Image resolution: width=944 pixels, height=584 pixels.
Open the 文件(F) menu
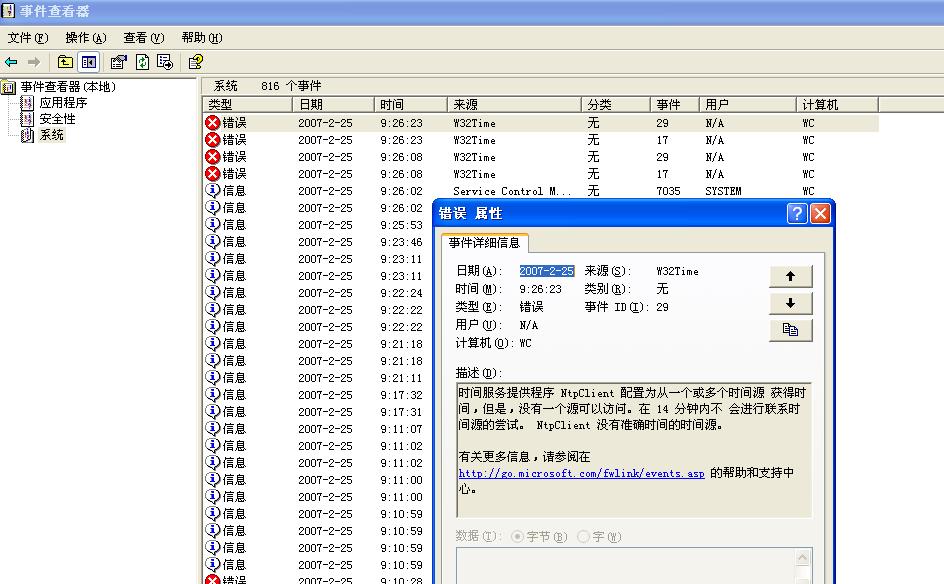(x=28, y=38)
